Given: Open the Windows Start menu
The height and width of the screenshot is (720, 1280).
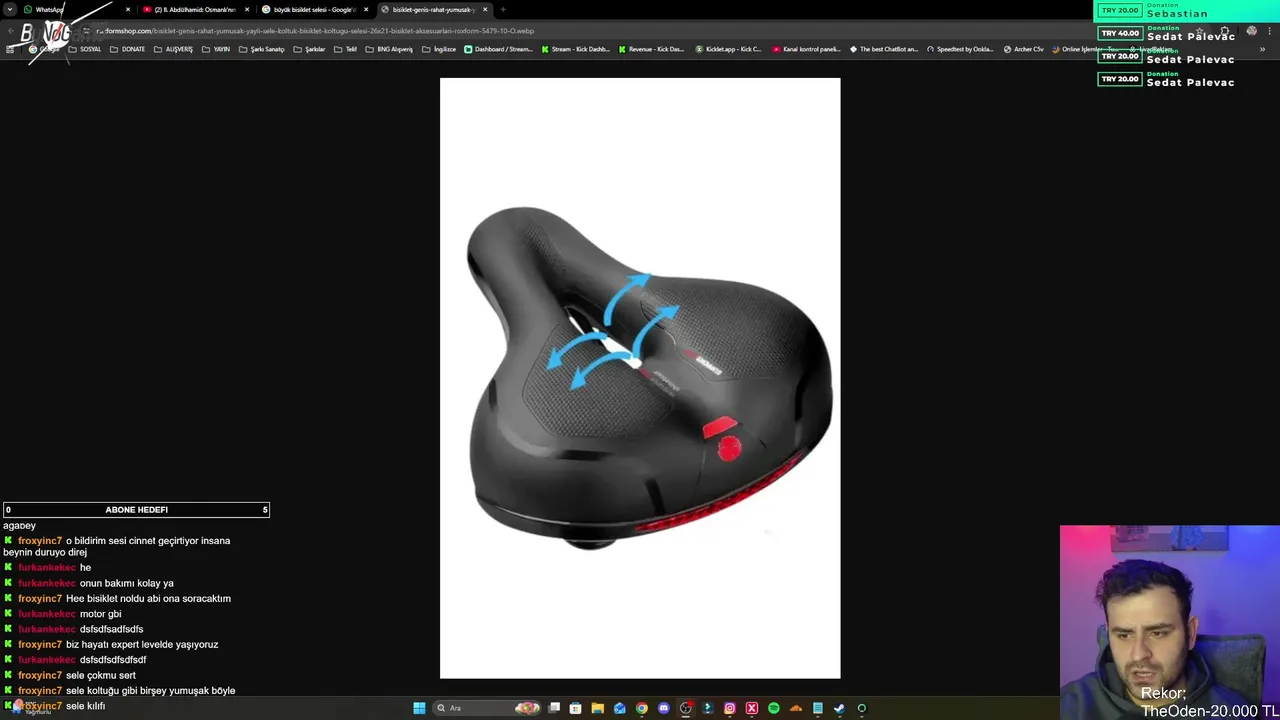Looking at the screenshot, I should [x=419, y=708].
